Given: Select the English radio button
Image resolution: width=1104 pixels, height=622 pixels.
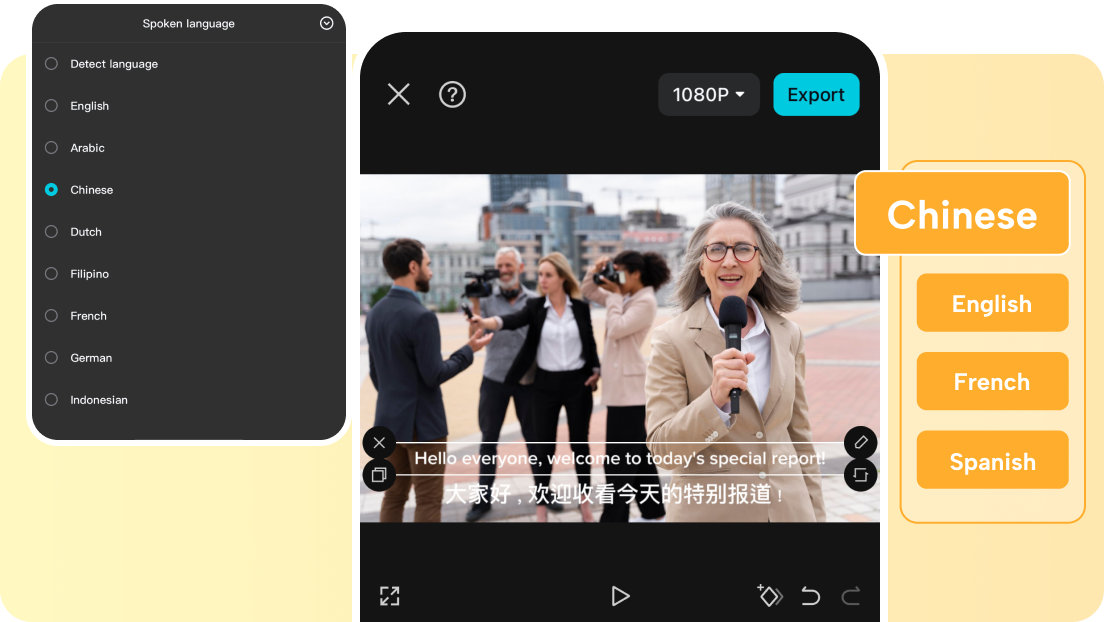Looking at the screenshot, I should (x=51, y=106).
